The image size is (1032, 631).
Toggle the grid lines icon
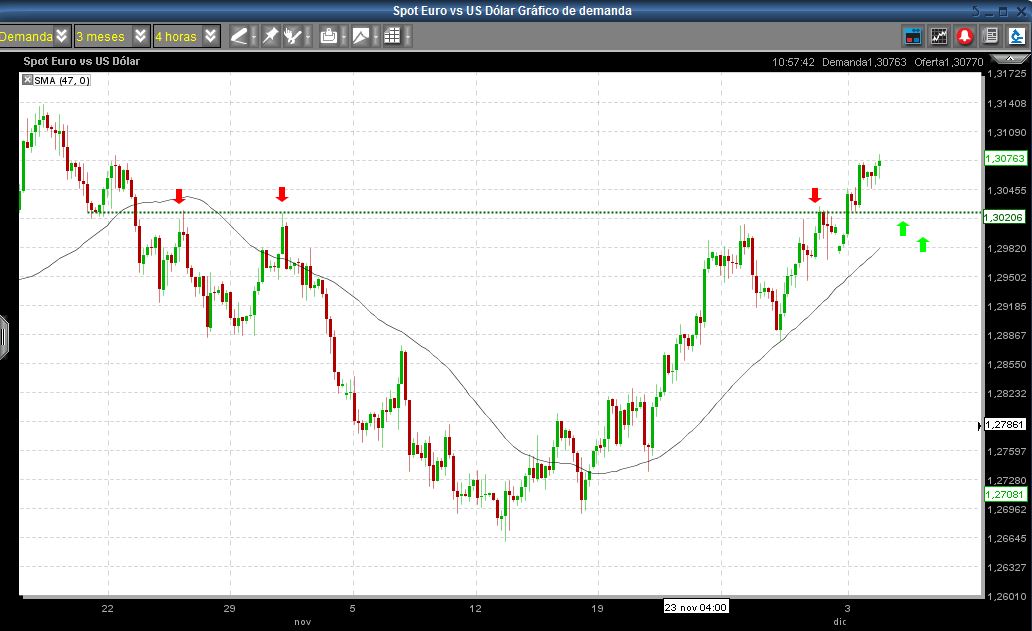coord(392,36)
